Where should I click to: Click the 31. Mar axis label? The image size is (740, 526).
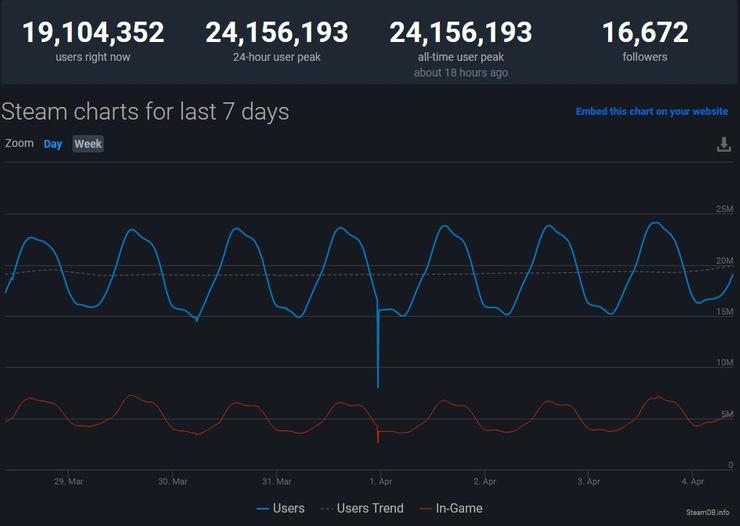coord(277,482)
